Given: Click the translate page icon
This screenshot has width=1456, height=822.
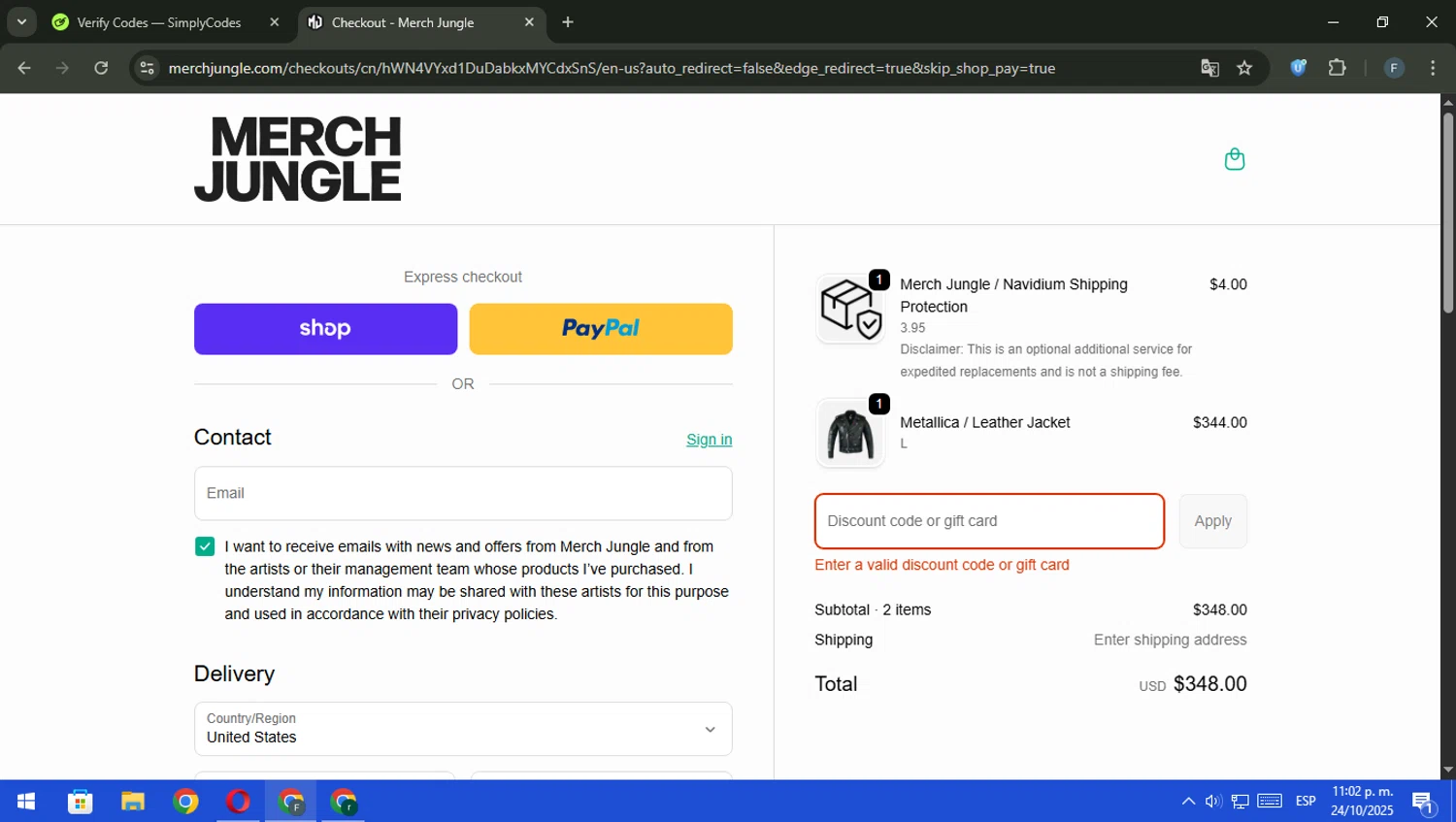Looking at the screenshot, I should [1209, 68].
